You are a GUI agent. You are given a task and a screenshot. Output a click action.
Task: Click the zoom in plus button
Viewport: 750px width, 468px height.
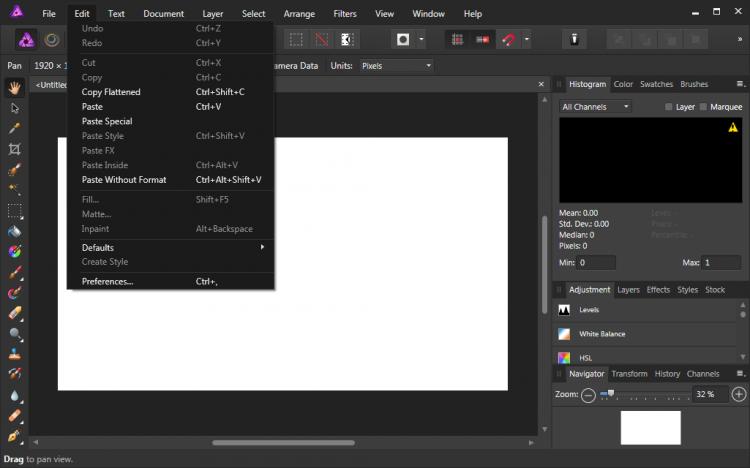tap(739, 395)
